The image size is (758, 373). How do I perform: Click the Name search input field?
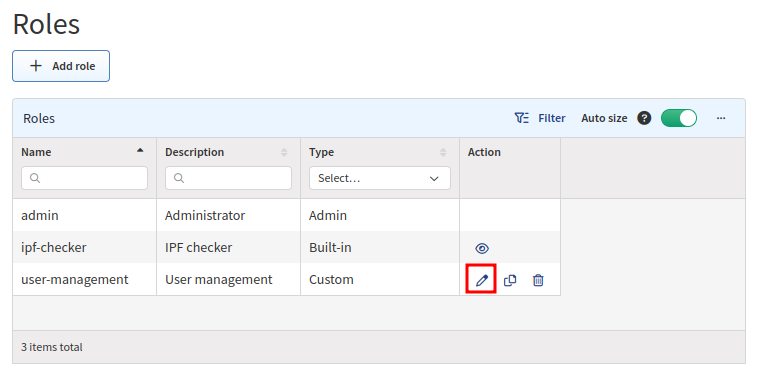pyautogui.click(x=85, y=178)
